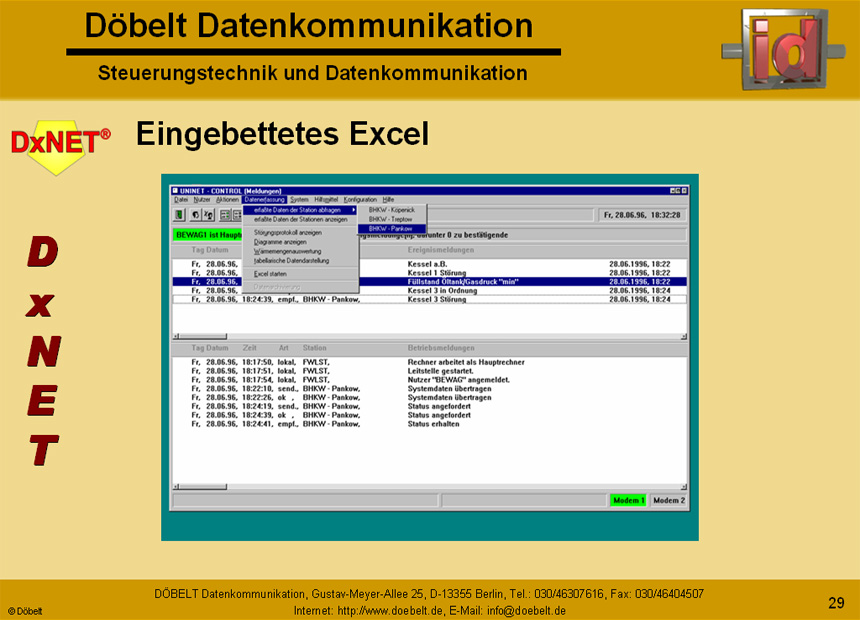This screenshot has width=860, height=620.
Task: Click the green 'BEWAG1 ist Haupt' status field
Action: (208, 235)
